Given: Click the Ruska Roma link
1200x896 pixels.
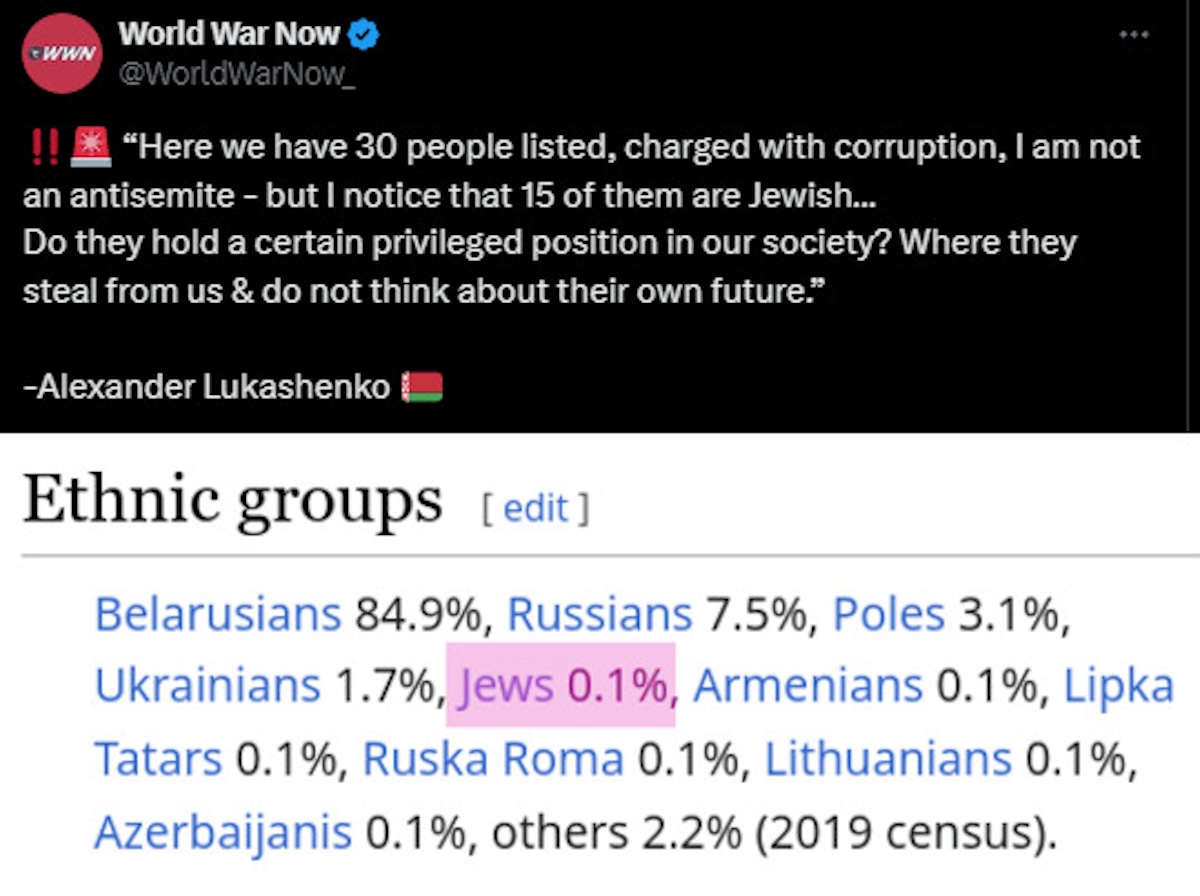Looking at the screenshot, I should [x=492, y=759].
